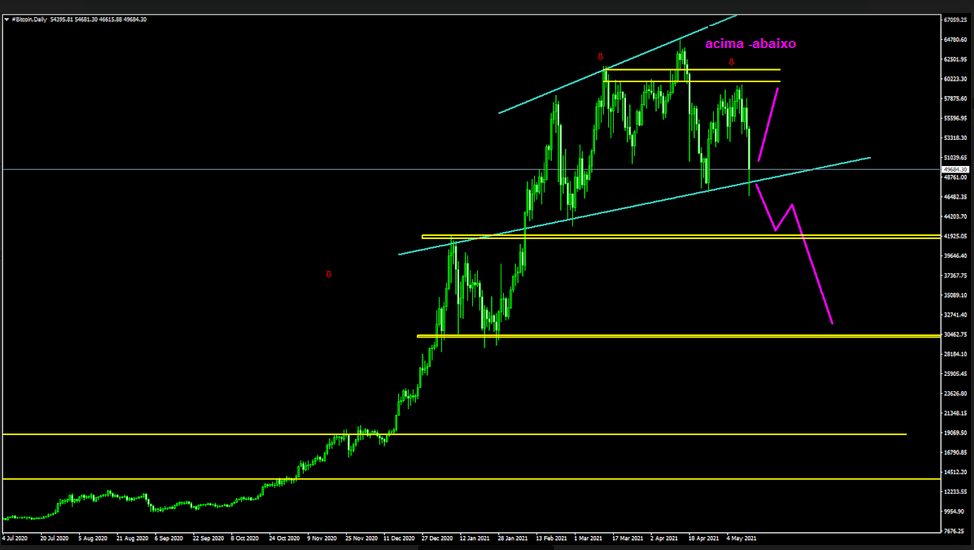Select the 'acima -abaixo' text label
The height and width of the screenshot is (550, 974).
click(x=750, y=44)
